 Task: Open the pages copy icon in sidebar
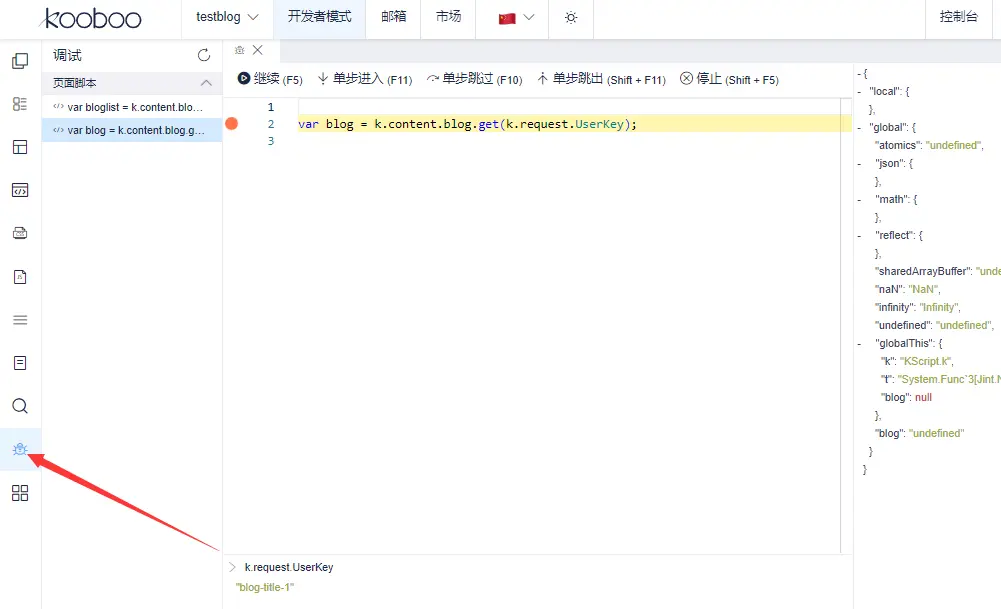tap(20, 61)
